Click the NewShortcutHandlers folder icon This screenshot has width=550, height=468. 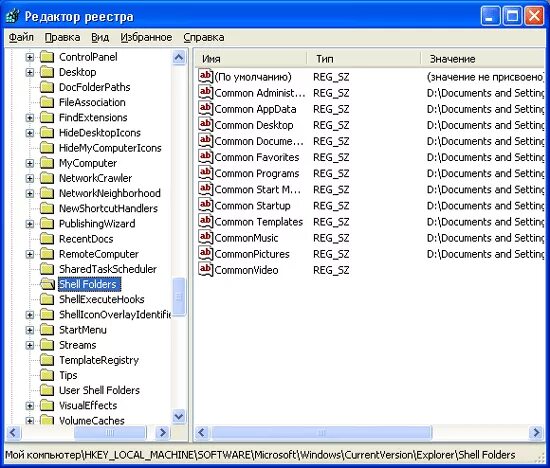click(x=47, y=208)
